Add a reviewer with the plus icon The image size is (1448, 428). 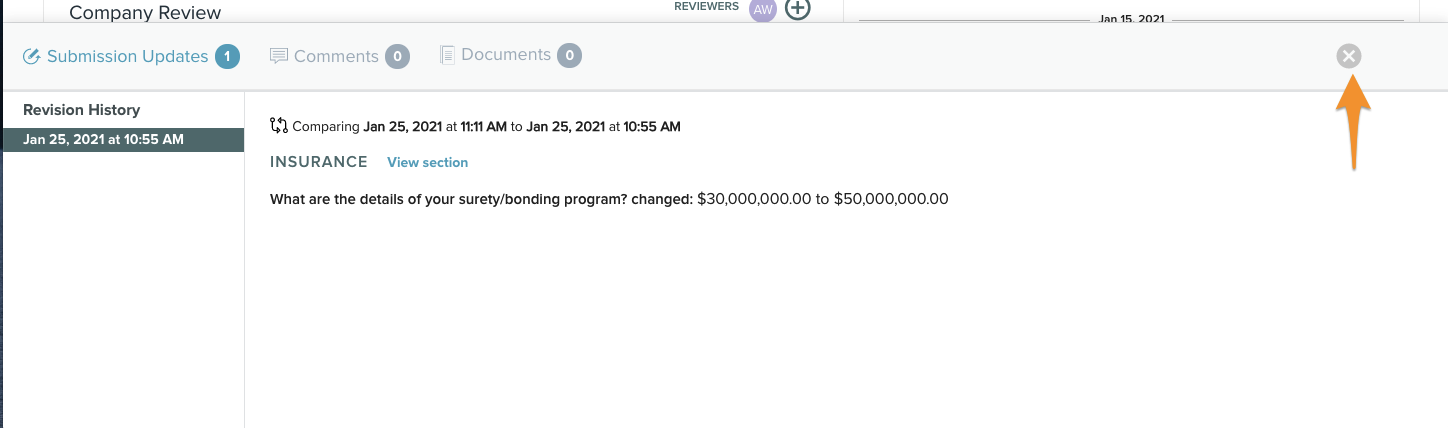point(797,9)
